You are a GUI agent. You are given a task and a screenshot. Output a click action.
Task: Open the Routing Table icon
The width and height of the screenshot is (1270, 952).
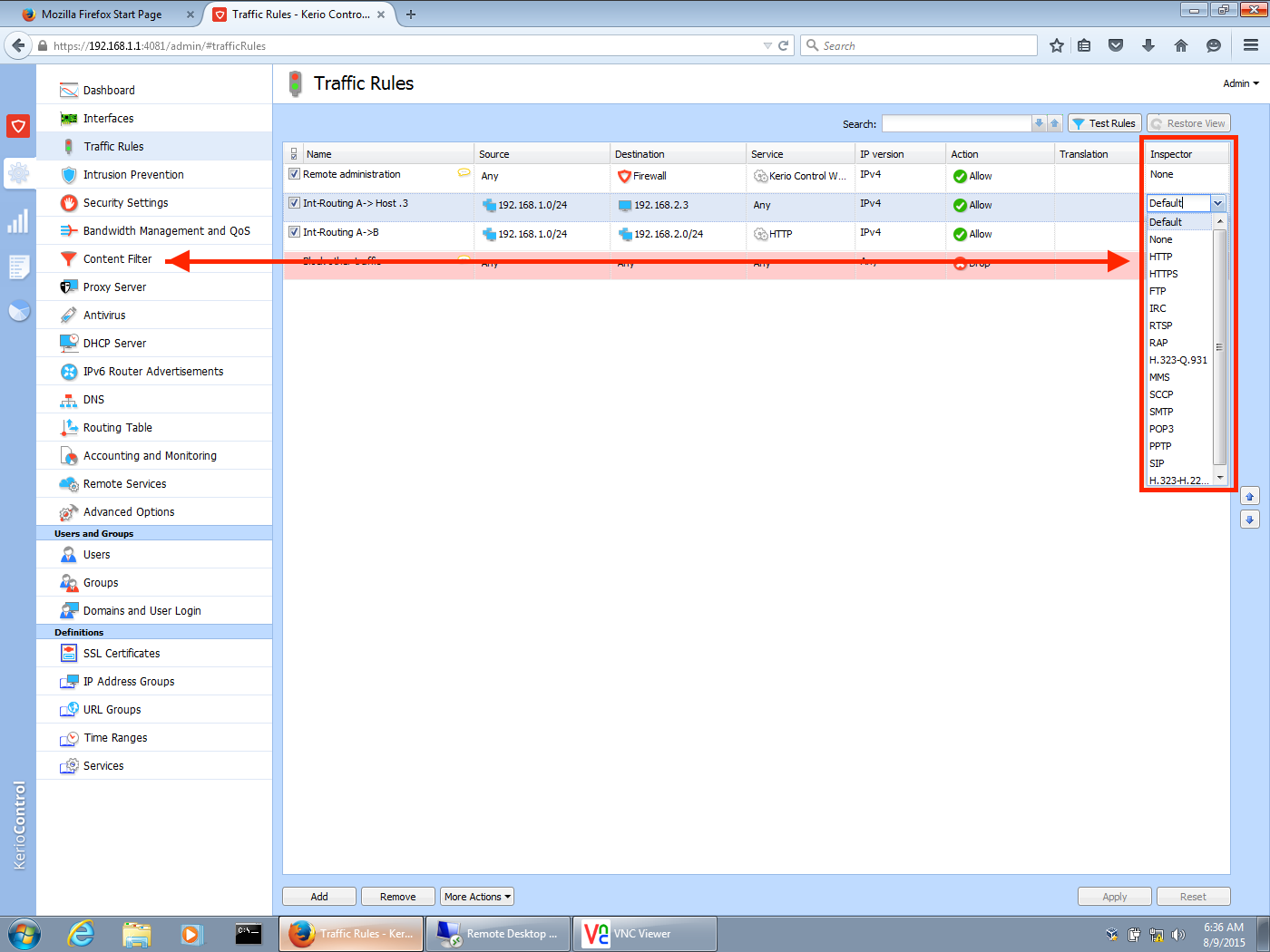click(x=69, y=427)
